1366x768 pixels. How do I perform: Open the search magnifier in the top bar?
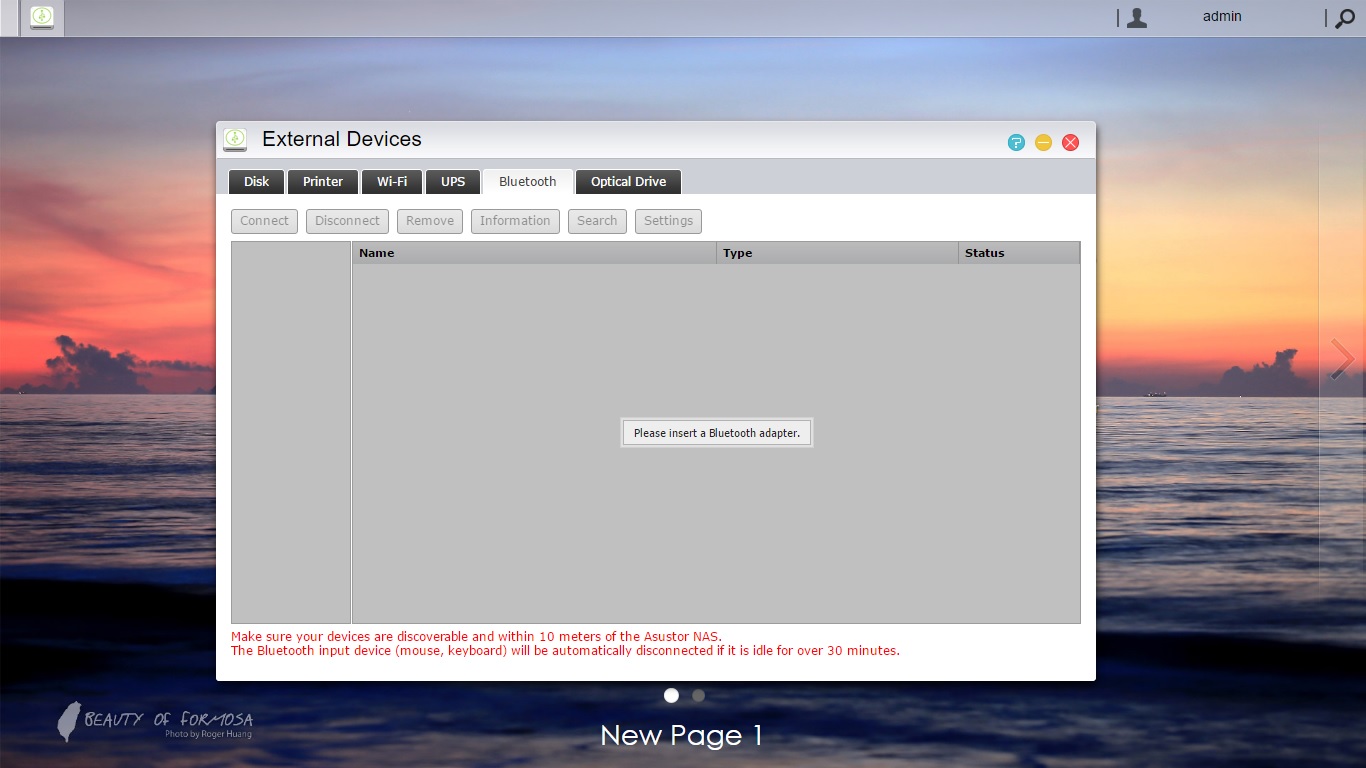click(1345, 18)
